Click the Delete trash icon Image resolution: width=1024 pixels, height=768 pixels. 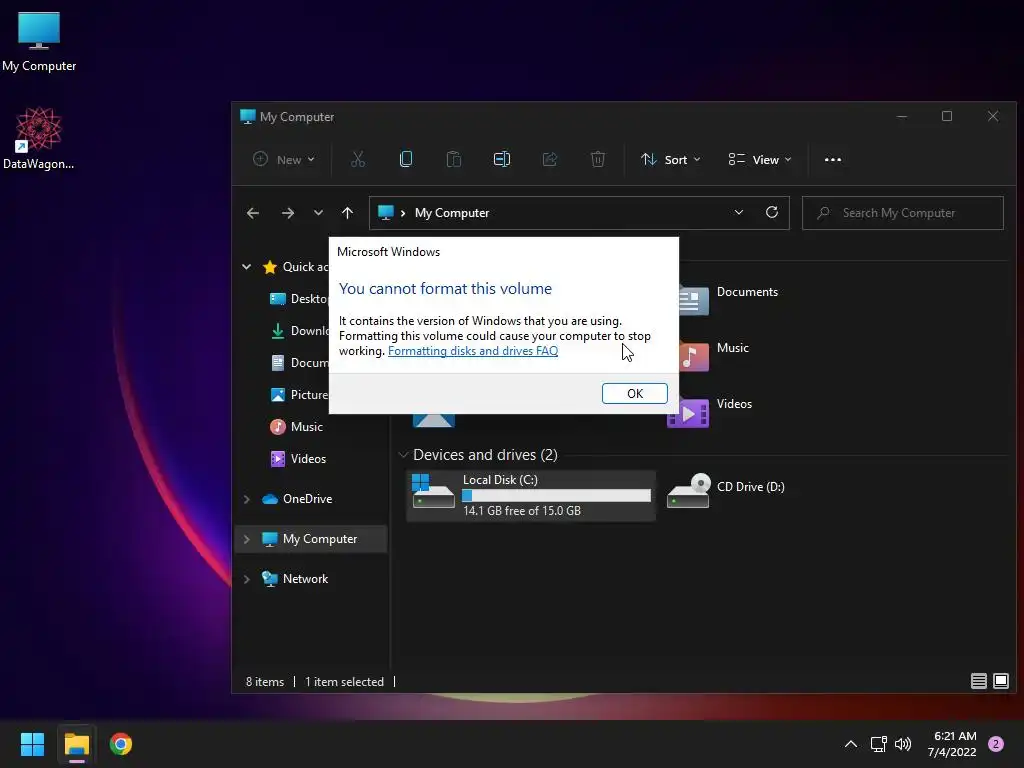coord(598,159)
